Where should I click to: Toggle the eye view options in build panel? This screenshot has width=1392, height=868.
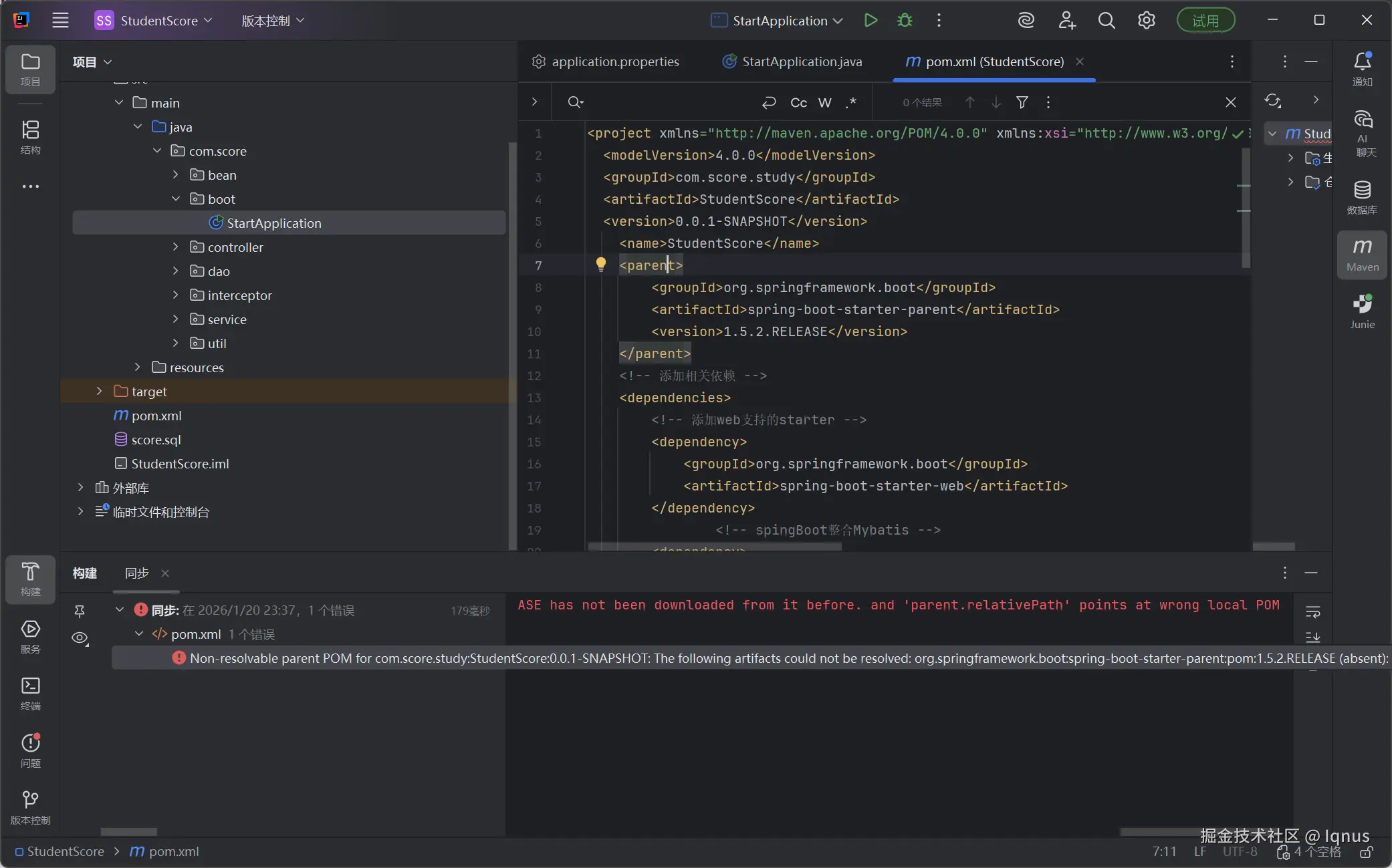[80, 638]
